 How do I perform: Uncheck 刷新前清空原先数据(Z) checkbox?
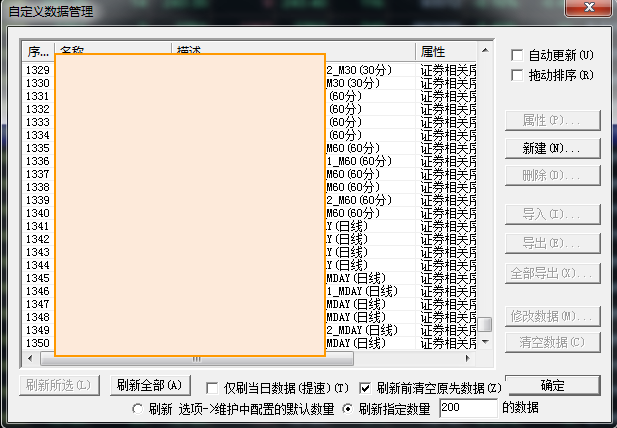tap(365, 387)
